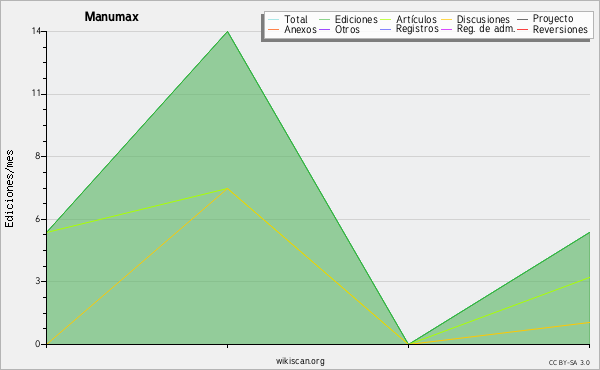Click the y-axis value 3
The height and width of the screenshot is (370, 600).
(x=38, y=281)
